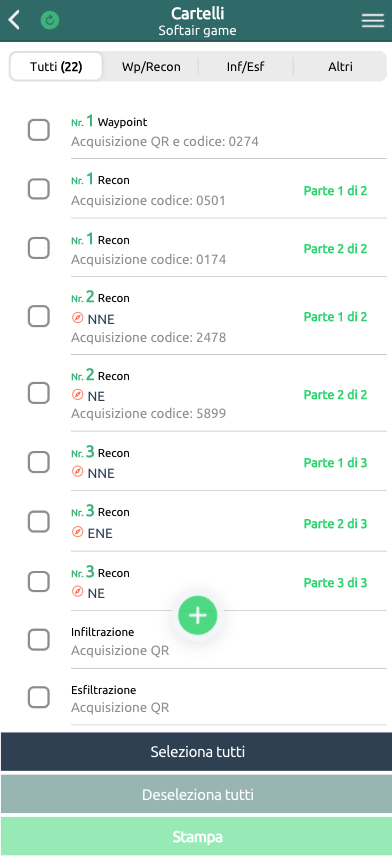Click compass icon on Recon 2 NE row
This screenshot has width=392, height=857.
click(x=78, y=395)
